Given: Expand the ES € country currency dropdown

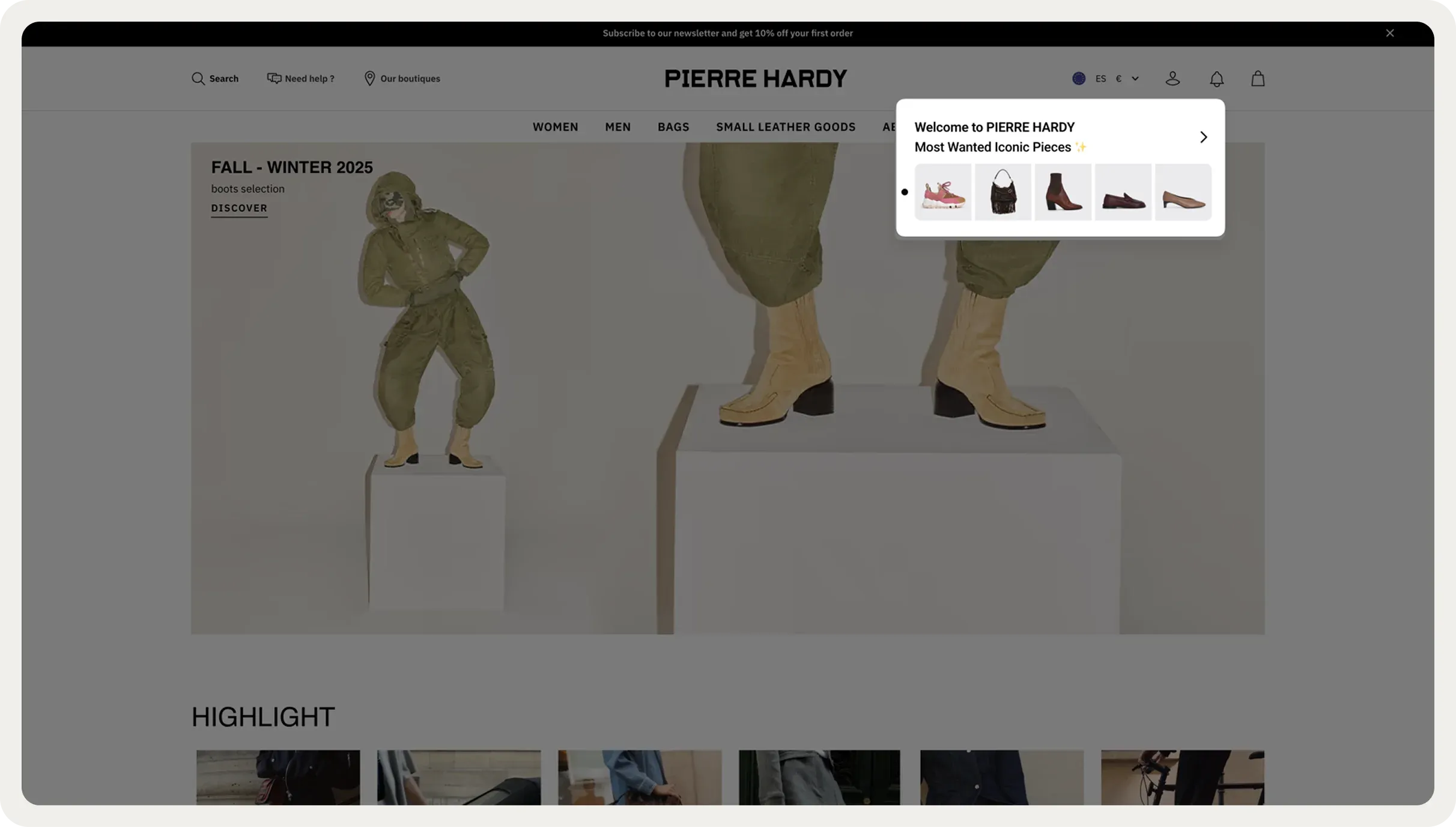Looking at the screenshot, I should tap(1135, 79).
